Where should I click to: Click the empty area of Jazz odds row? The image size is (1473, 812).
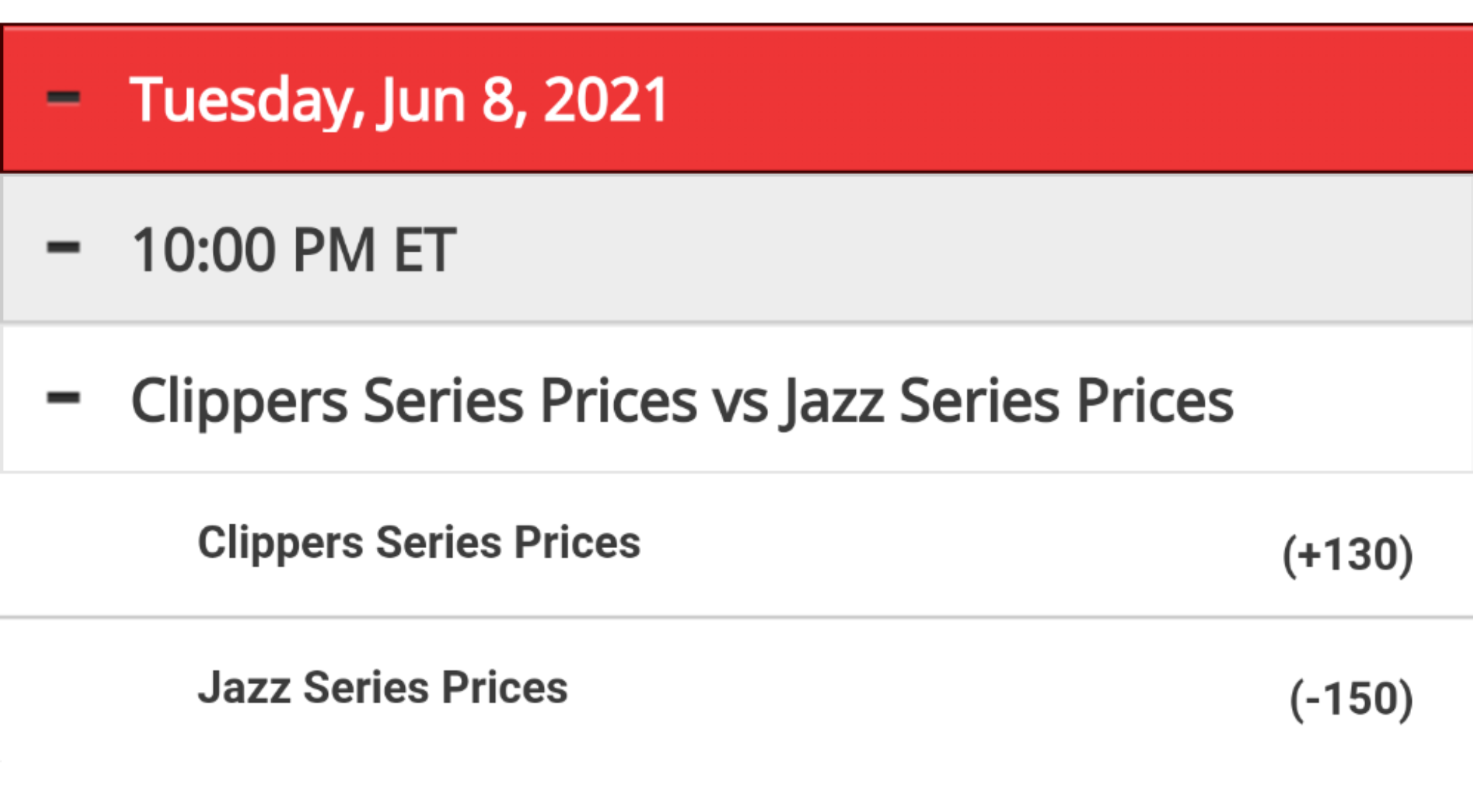(928, 689)
